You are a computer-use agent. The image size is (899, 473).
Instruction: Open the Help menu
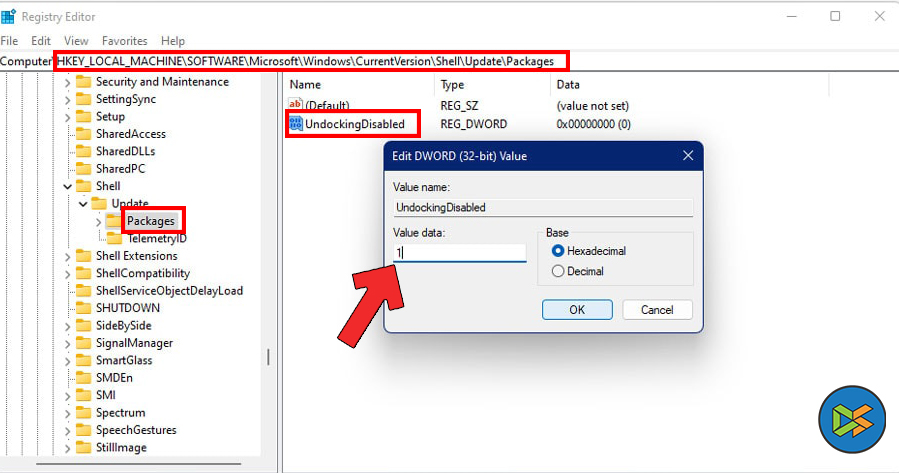point(173,41)
